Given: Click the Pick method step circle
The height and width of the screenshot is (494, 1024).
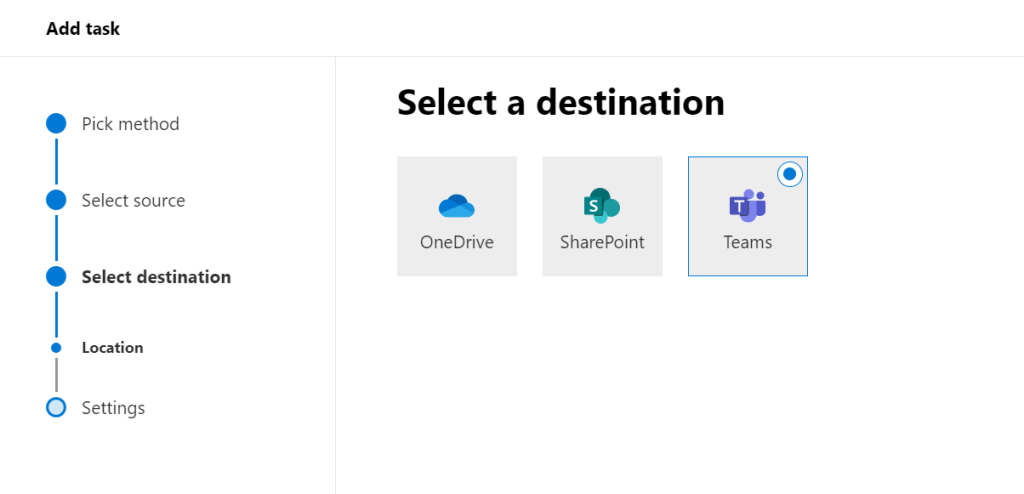Looking at the screenshot, I should coord(56,124).
